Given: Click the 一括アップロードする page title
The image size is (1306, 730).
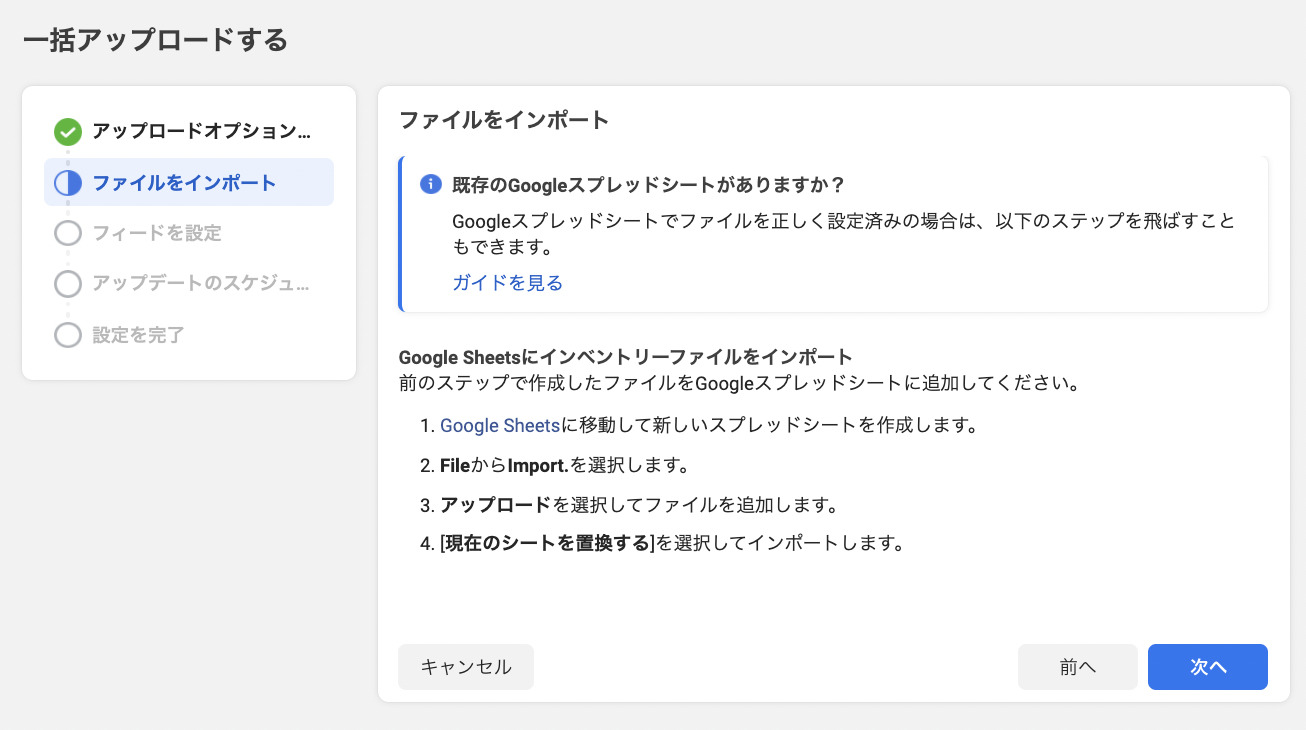Looking at the screenshot, I should pos(155,40).
